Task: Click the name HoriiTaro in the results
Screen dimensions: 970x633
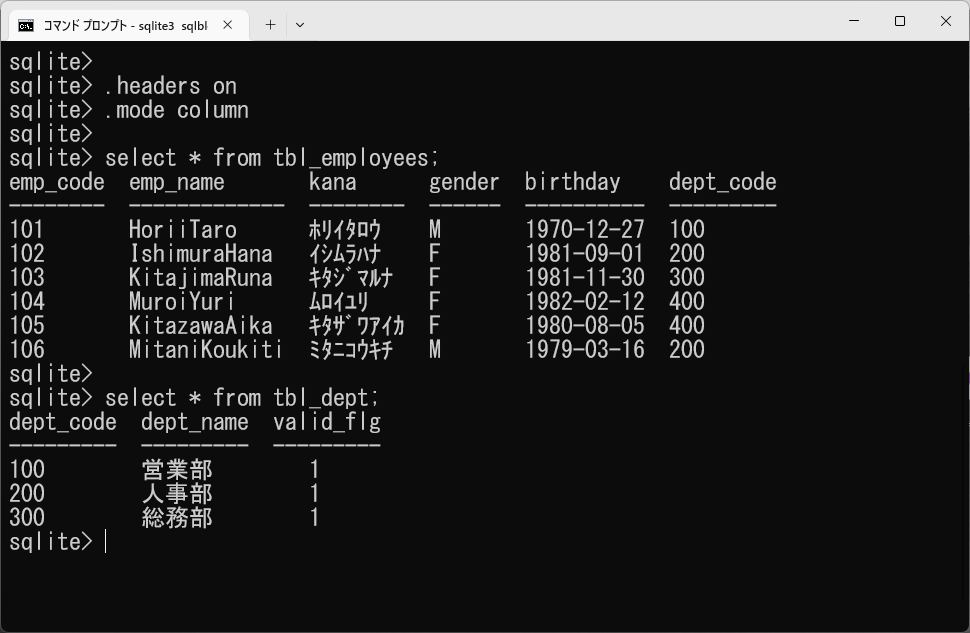Action: tap(183, 230)
